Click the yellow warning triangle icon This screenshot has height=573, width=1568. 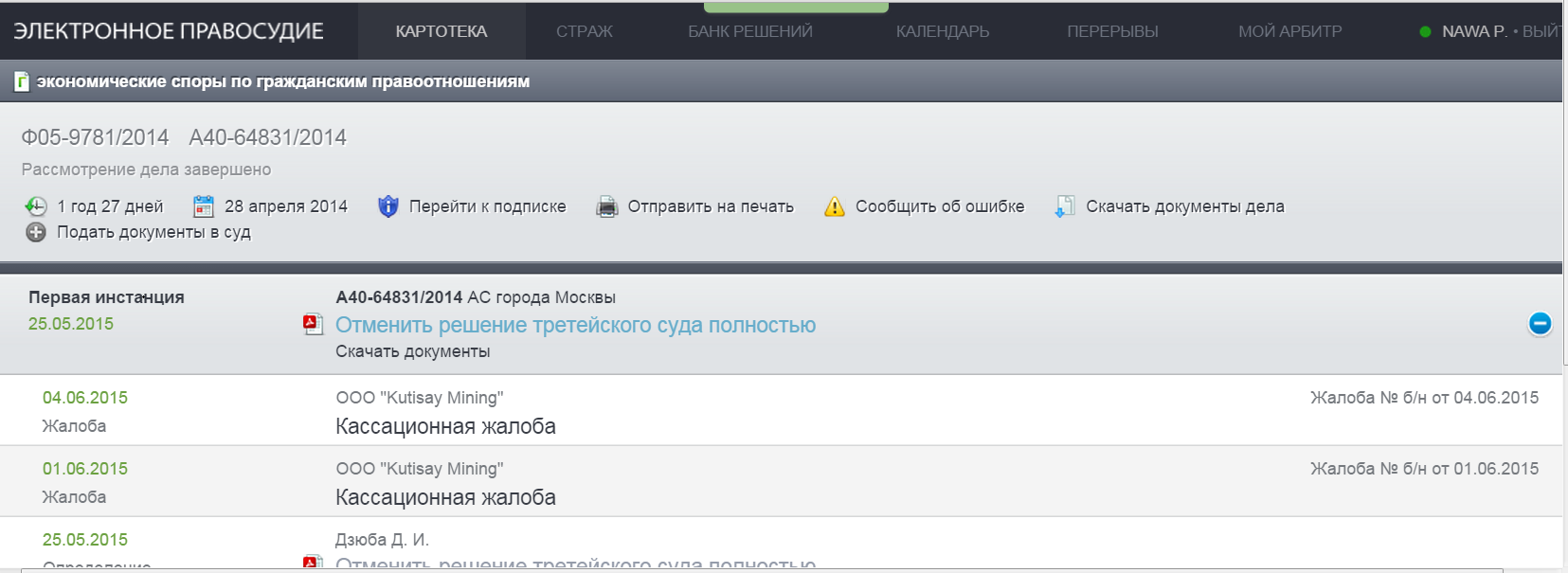834,206
